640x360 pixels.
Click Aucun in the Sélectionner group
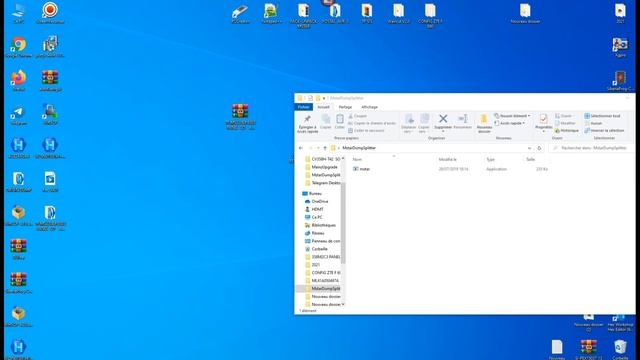pyautogui.click(x=593, y=123)
